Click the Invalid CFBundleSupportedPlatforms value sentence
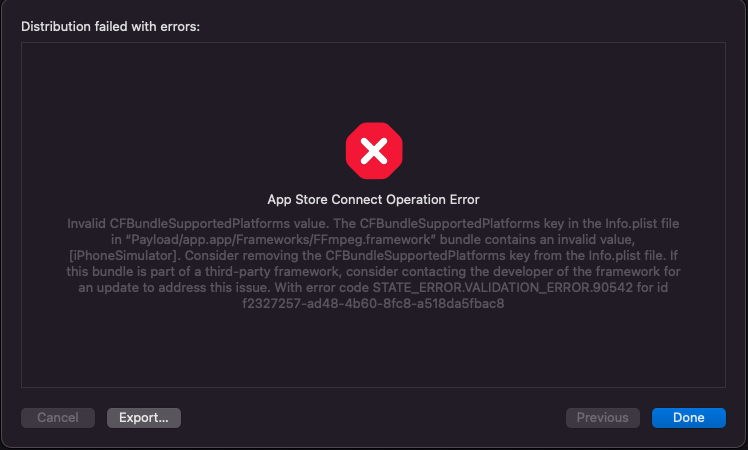The width and height of the screenshot is (748, 450). click(198, 224)
